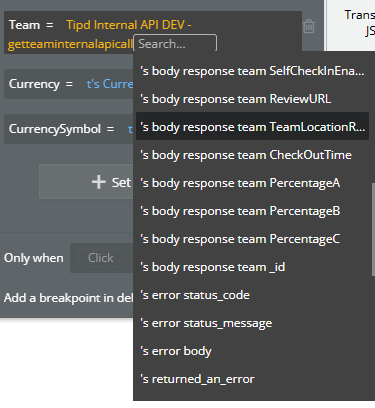Open the Tipd Internal API DEV expression
The height and width of the screenshot is (408, 375).
coord(128,25)
